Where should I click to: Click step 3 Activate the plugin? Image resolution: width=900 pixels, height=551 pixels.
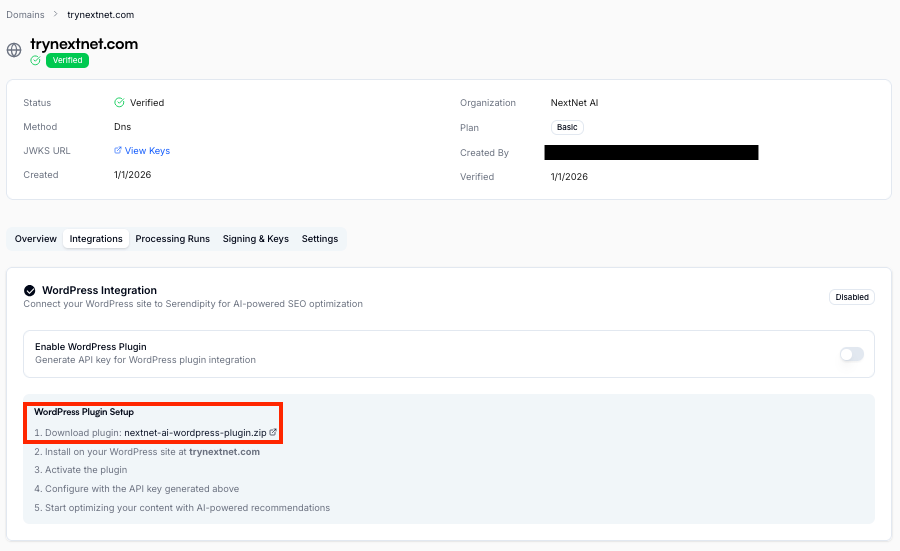click(81, 469)
